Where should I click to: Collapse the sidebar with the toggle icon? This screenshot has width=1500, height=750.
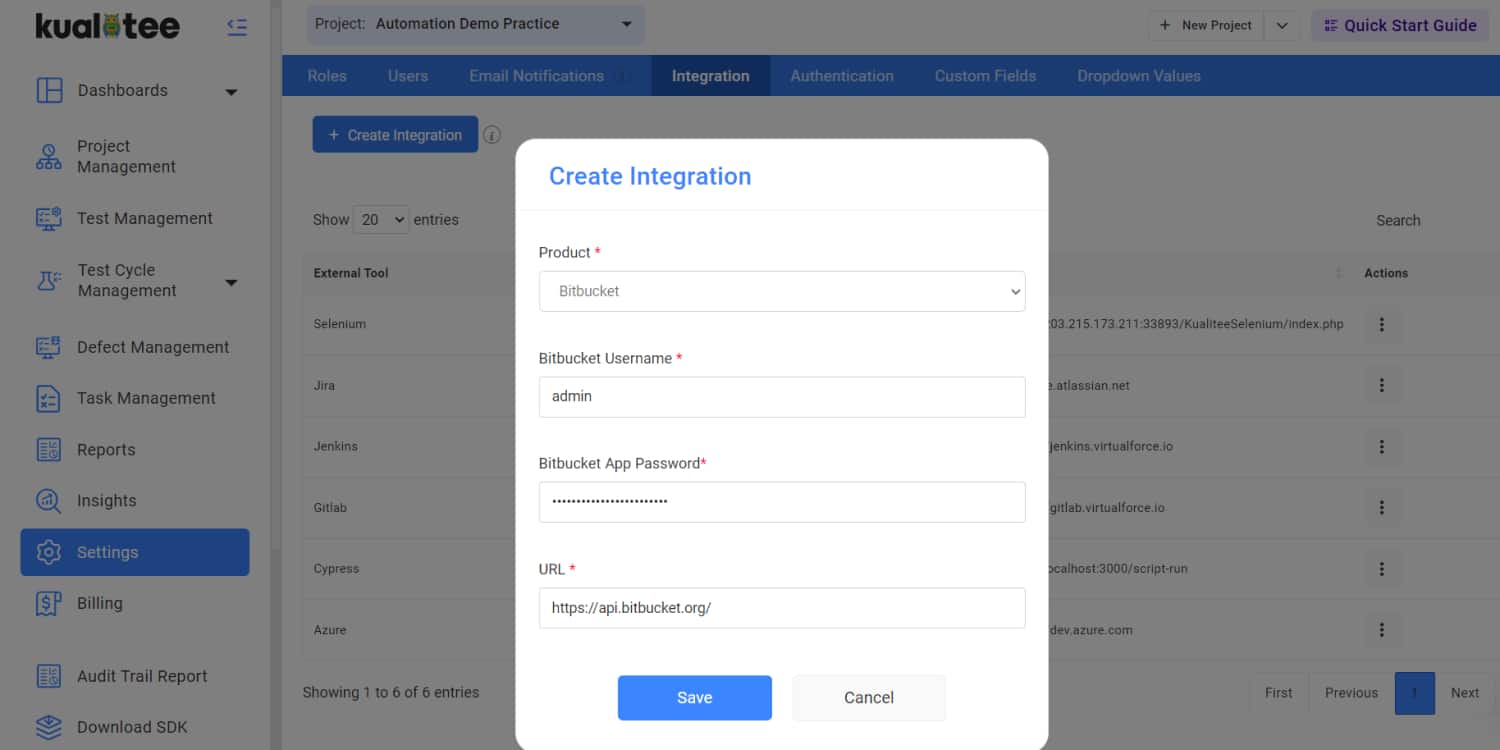[237, 27]
